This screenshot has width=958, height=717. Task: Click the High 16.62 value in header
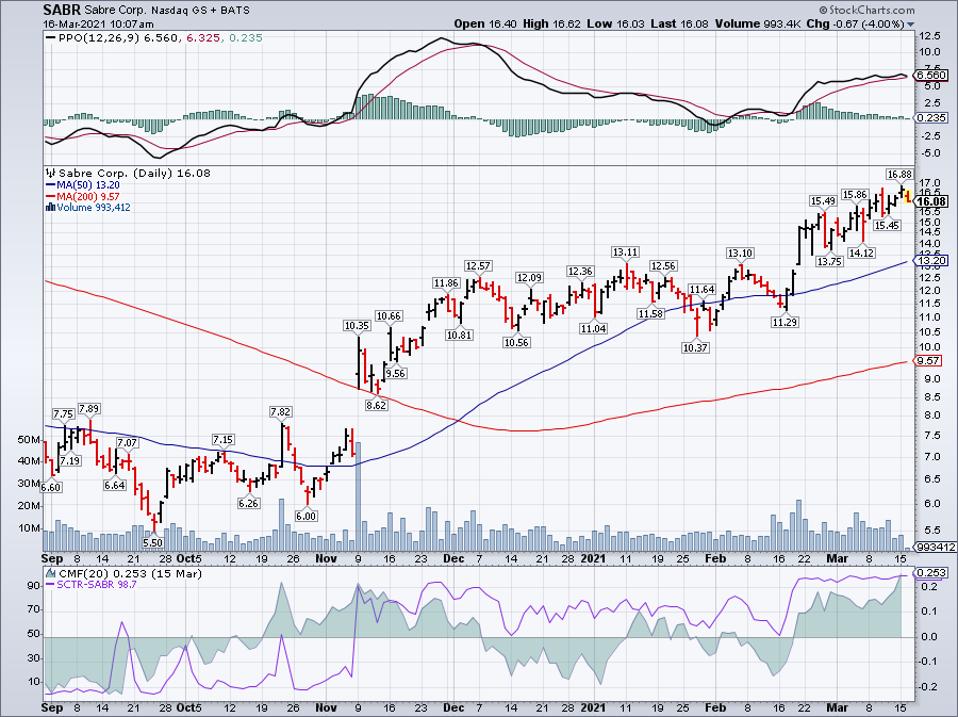[550, 24]
